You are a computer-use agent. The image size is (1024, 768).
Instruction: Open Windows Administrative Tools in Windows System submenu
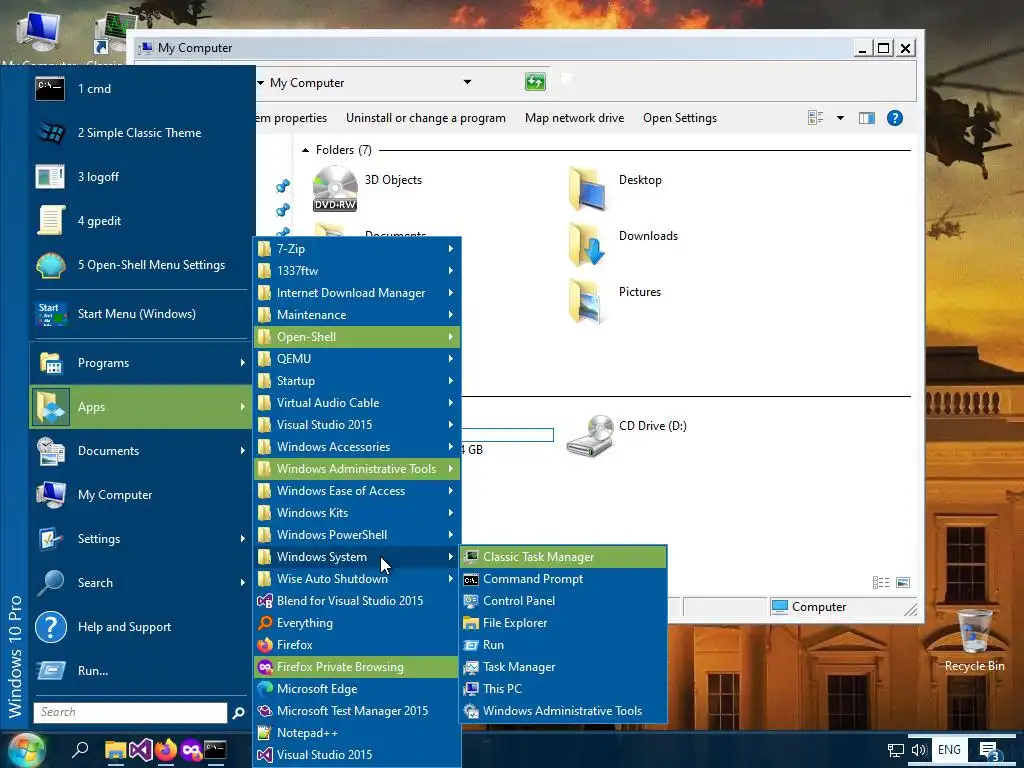563,711
